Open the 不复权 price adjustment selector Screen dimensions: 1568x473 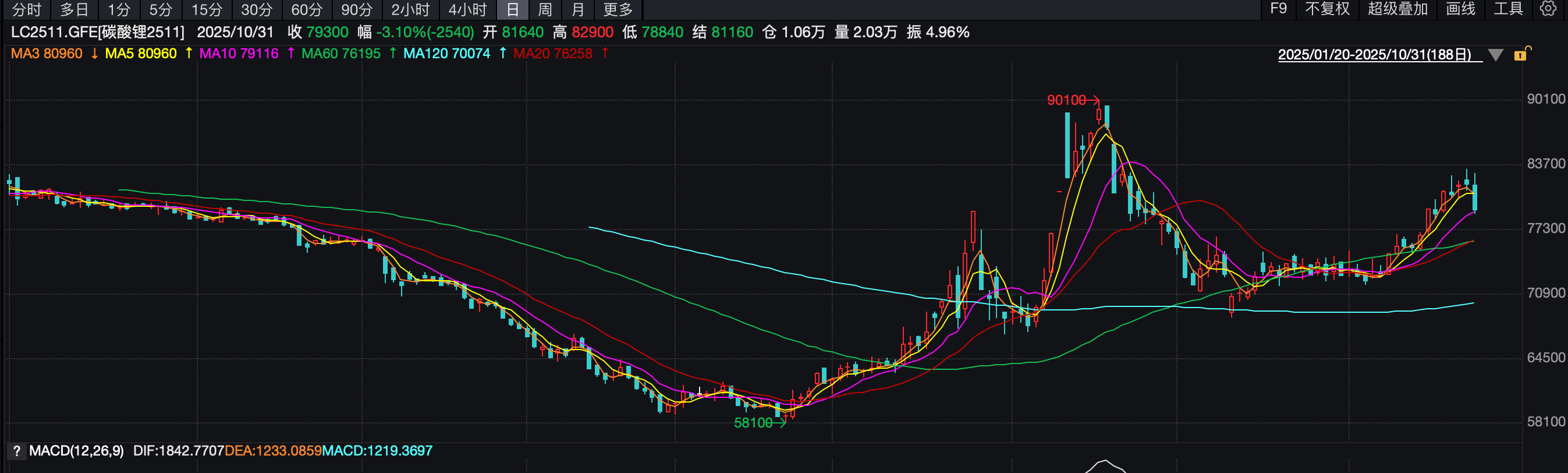(1328, 9)
